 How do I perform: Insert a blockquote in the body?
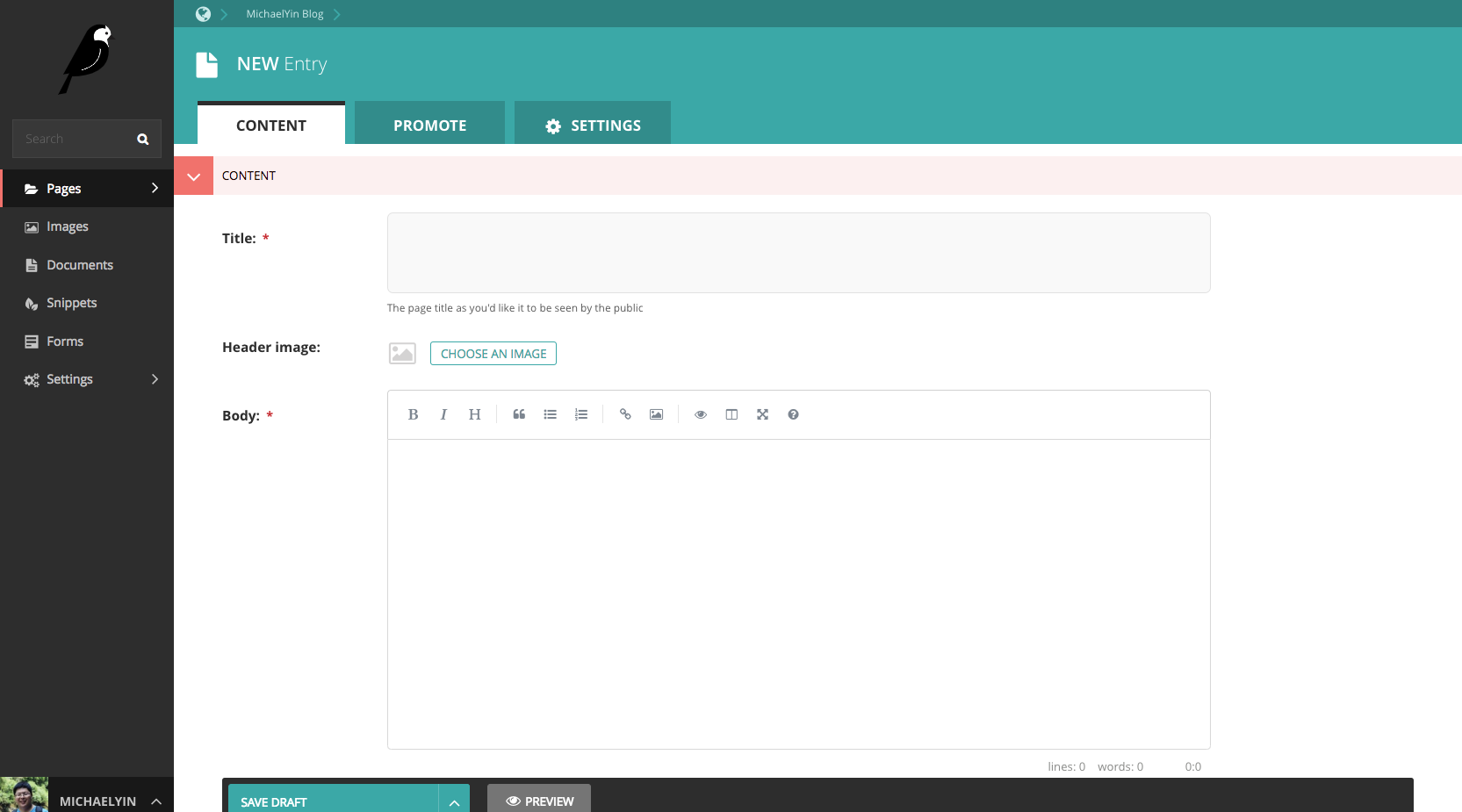click(519, 414)
